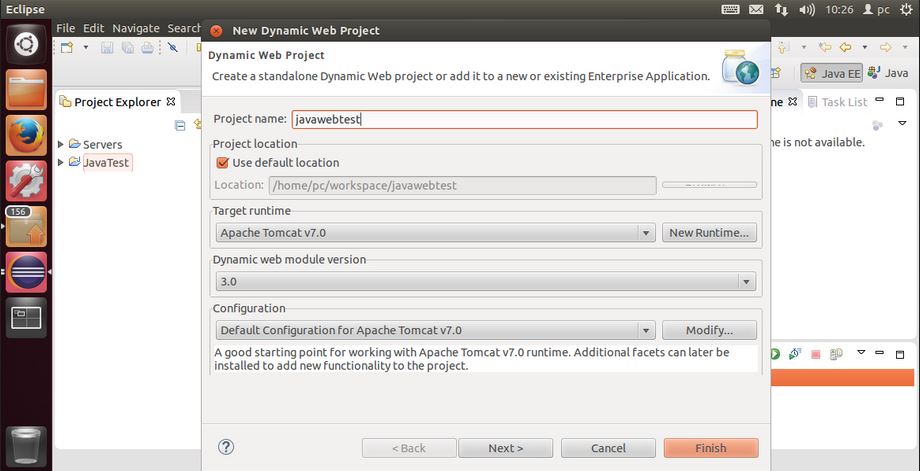Open the Files manager from launcher
The height and width of the screenshot is (471, 920).
[26, 90]
